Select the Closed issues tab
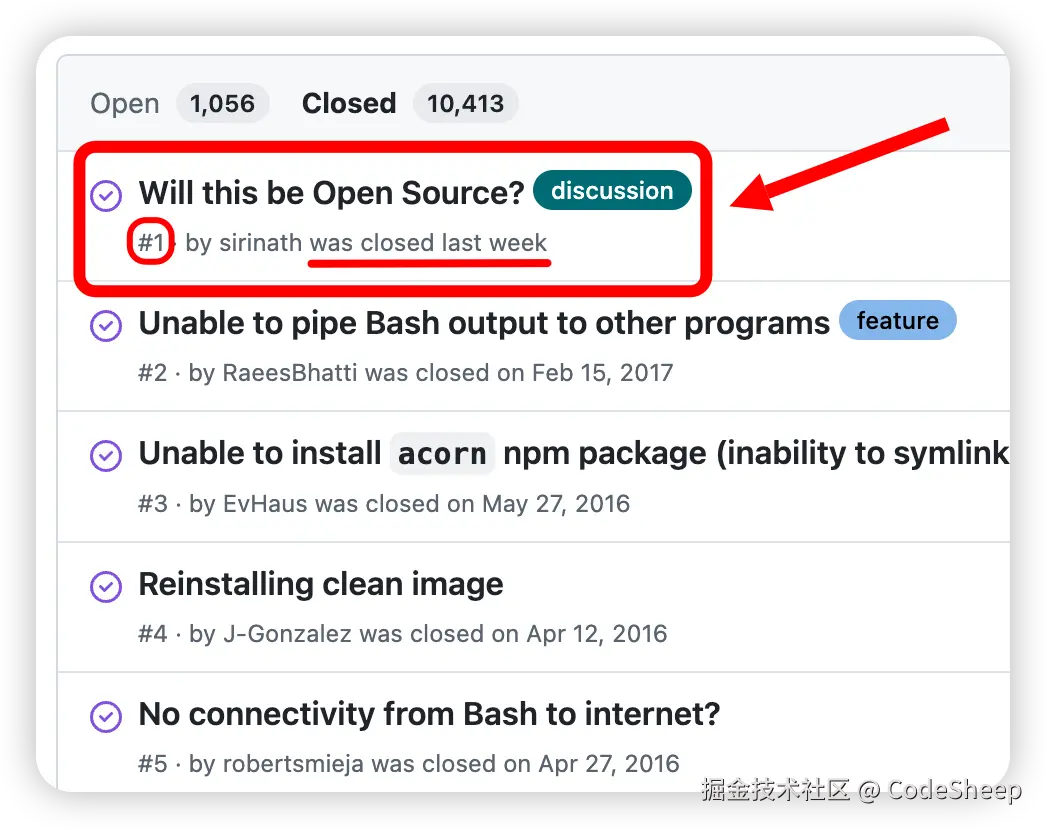 (x=349, y=104)
